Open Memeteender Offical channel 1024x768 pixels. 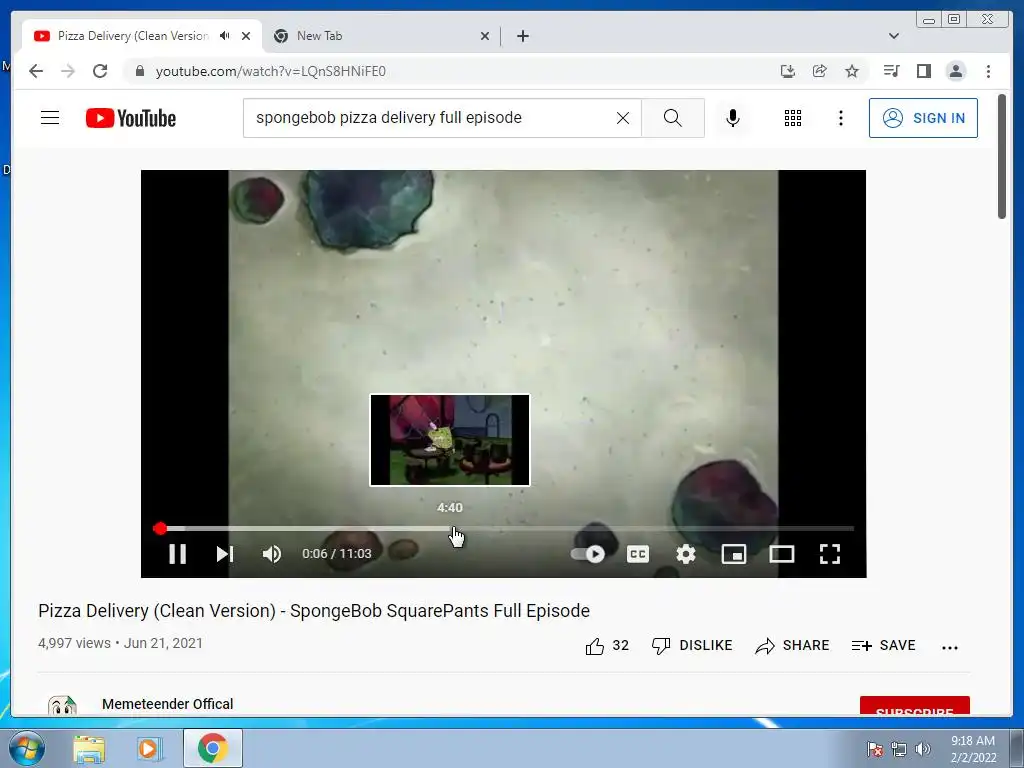point(167,704)
